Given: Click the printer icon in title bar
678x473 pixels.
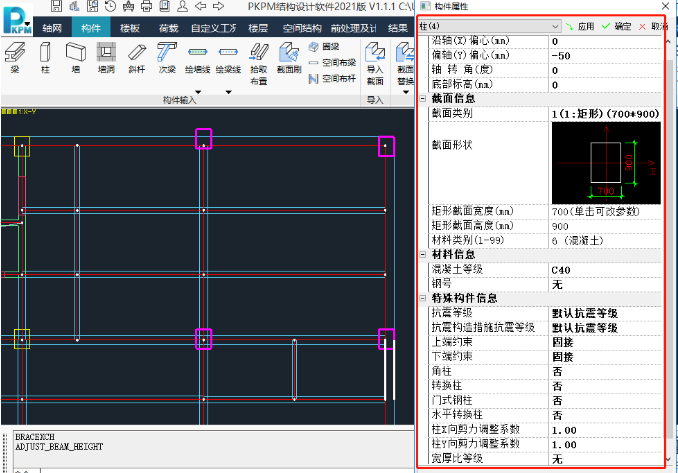Looking at the screenshot, I should (x=147, y=6).
